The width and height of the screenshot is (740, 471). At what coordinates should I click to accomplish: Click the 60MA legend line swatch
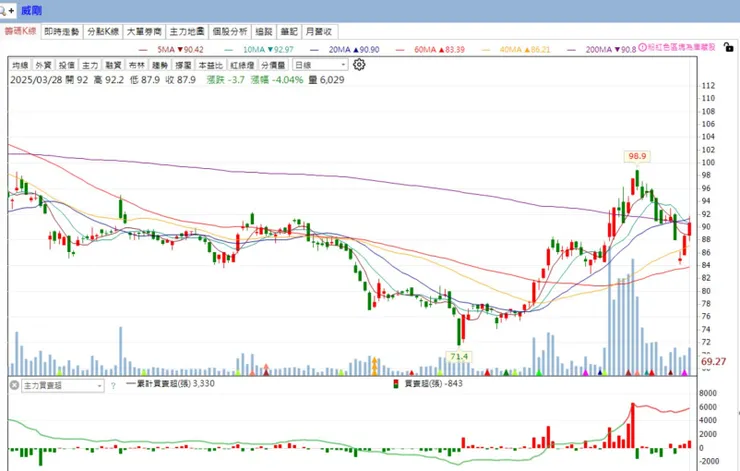pos(400,50)
